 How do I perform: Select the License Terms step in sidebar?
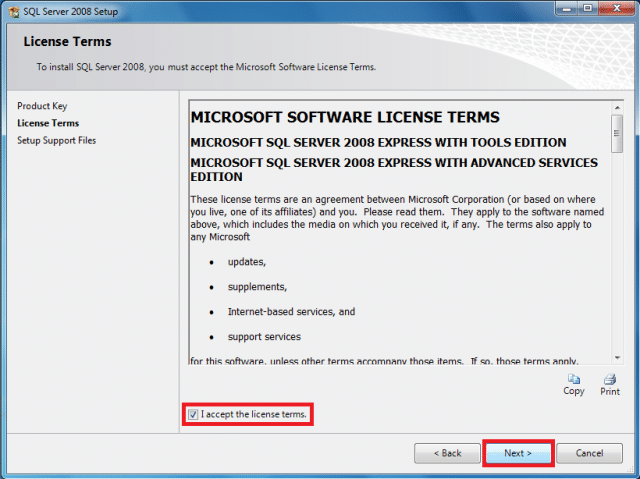(x=48, y=123)
